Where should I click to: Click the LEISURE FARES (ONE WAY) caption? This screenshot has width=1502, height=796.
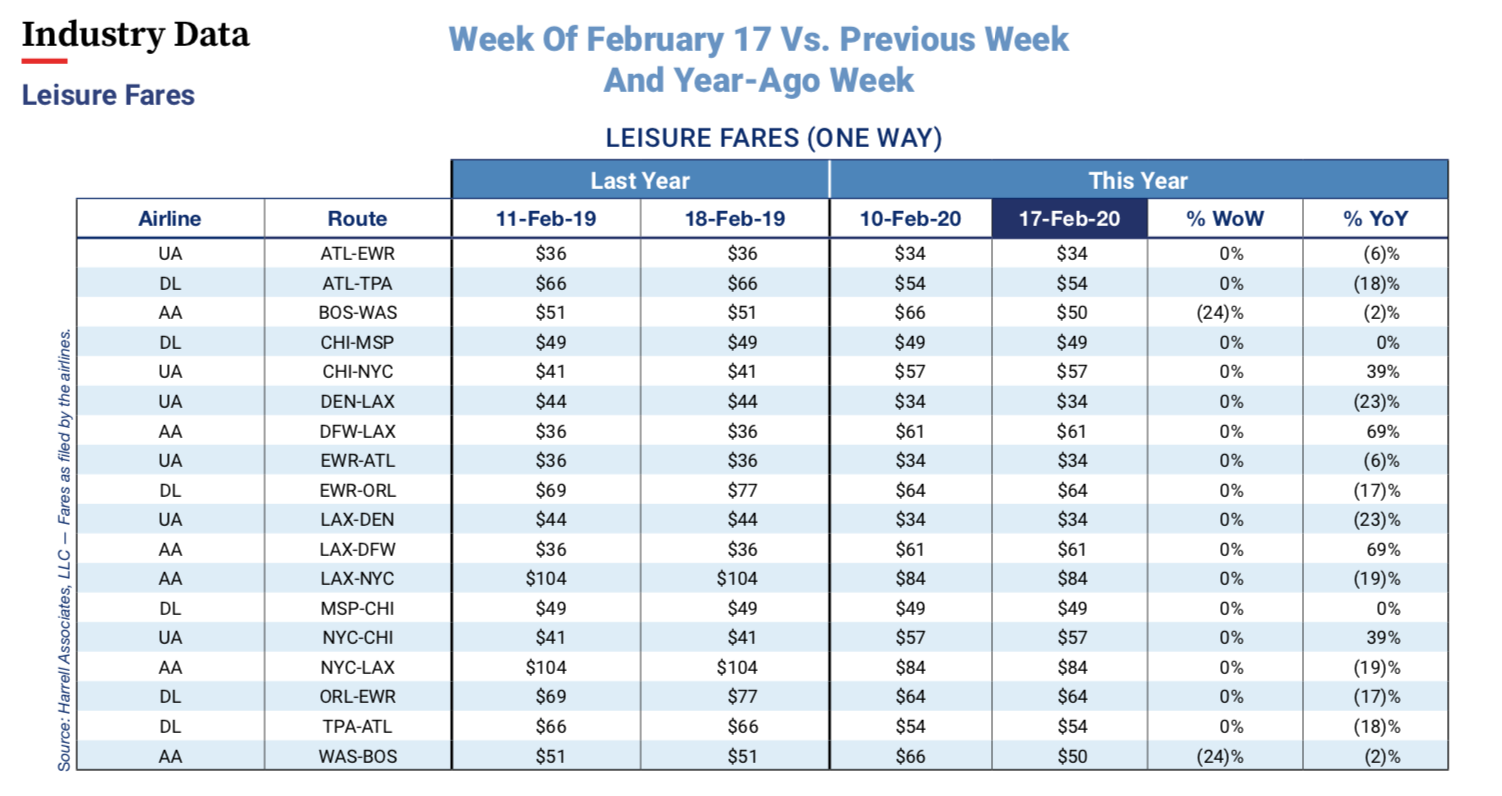coord(774,138)
